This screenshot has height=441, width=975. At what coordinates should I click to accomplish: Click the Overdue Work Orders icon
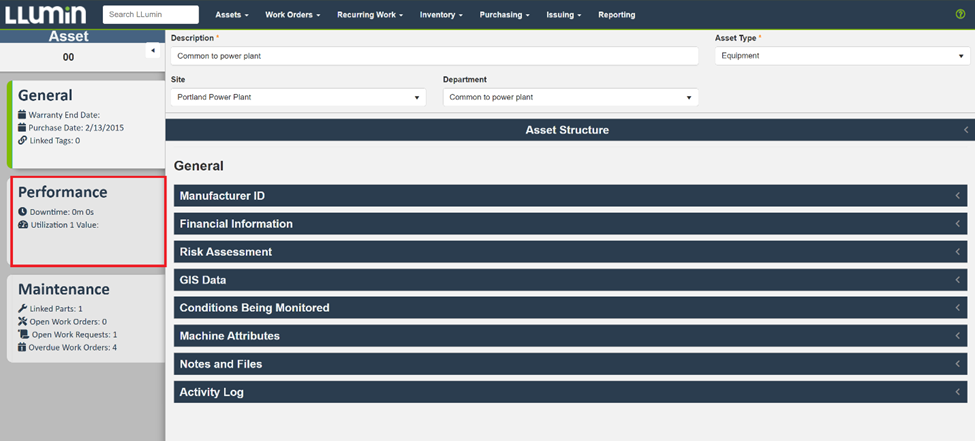point(22,348)
